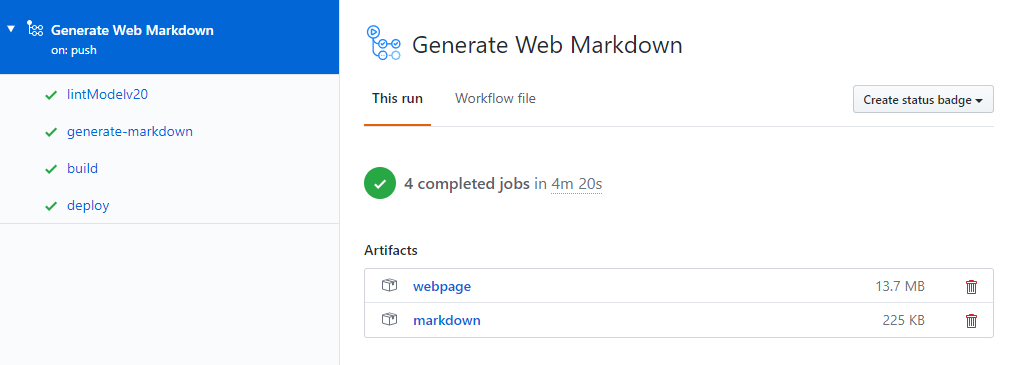Viewport: 1013px width, 365px height.
Task: Open the build job log
Action: (82, 168)
